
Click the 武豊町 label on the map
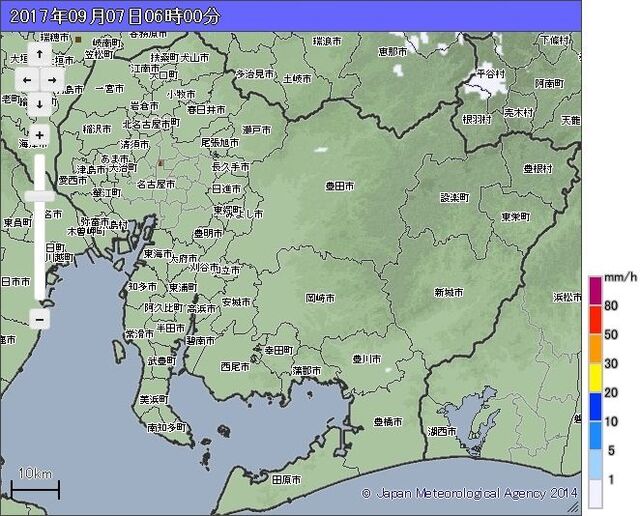tap(162, 360)
